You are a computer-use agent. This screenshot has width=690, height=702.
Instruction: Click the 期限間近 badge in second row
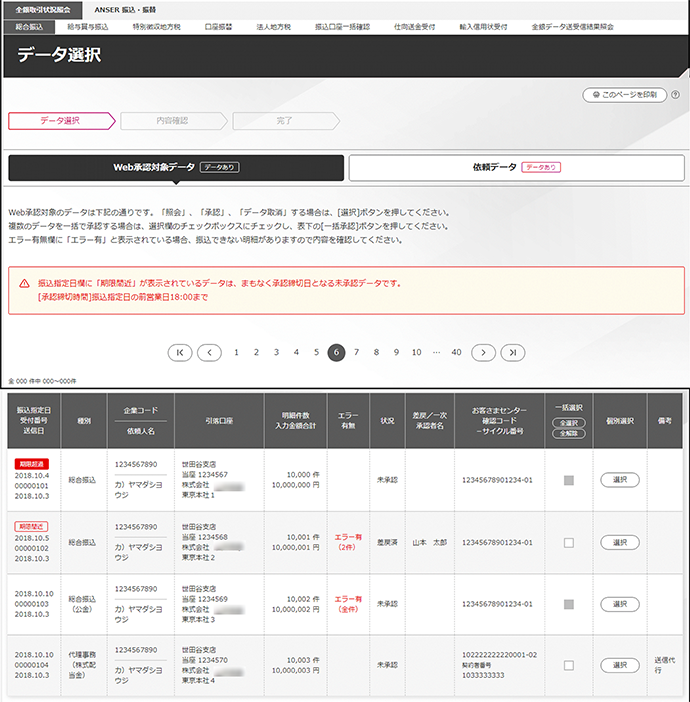coord(28,526)
